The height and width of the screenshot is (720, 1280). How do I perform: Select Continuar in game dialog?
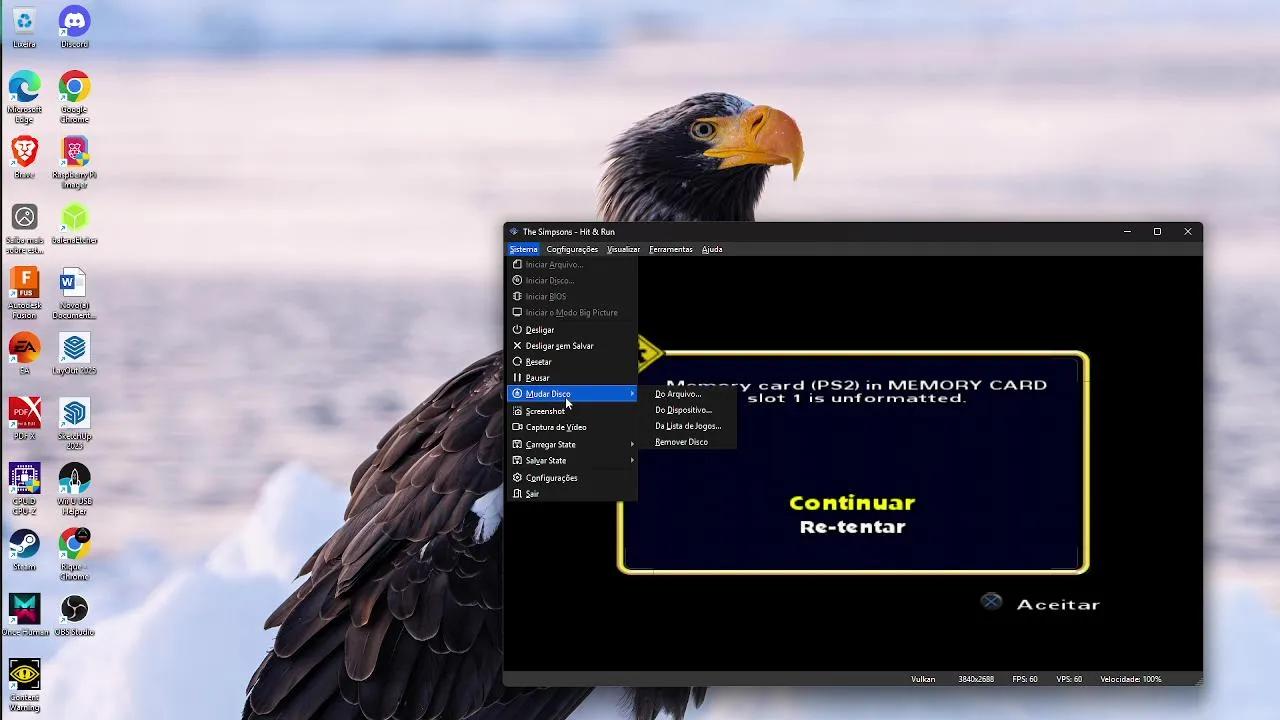click(852, 503)
